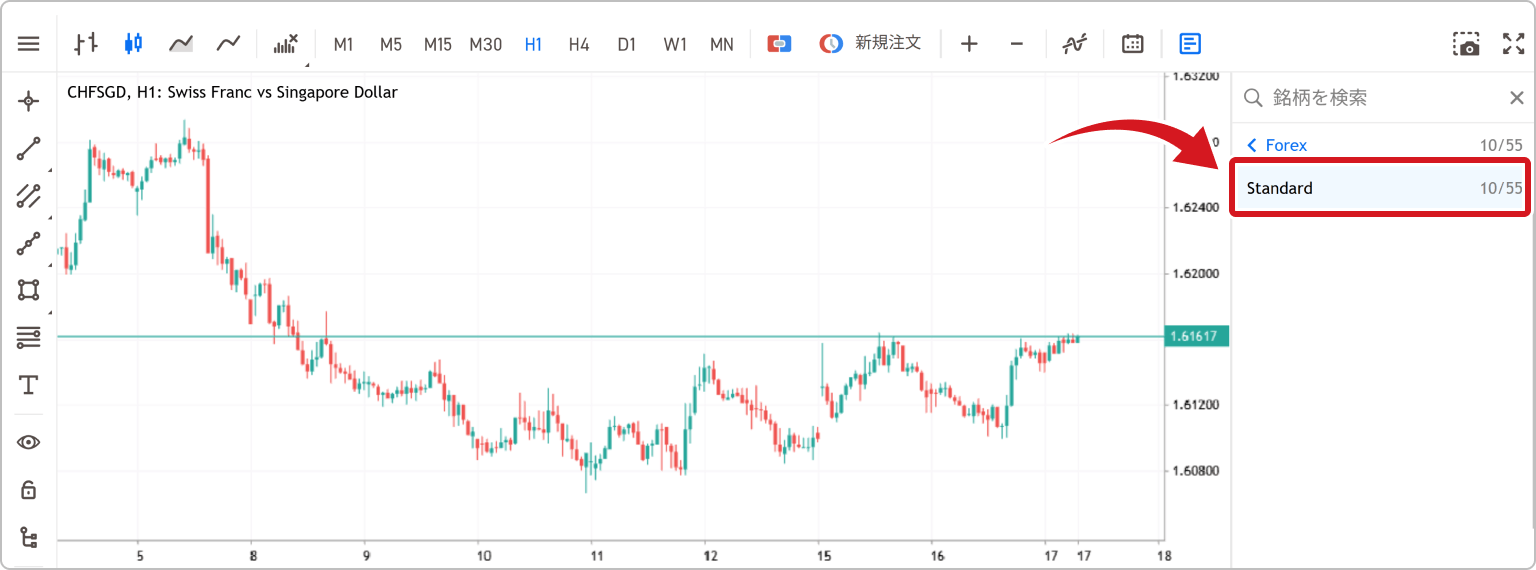Toggle the lock drawings icon
The width and height of the screenshot is (1536, 570).
pyautogui.click(x=28, y=490)
